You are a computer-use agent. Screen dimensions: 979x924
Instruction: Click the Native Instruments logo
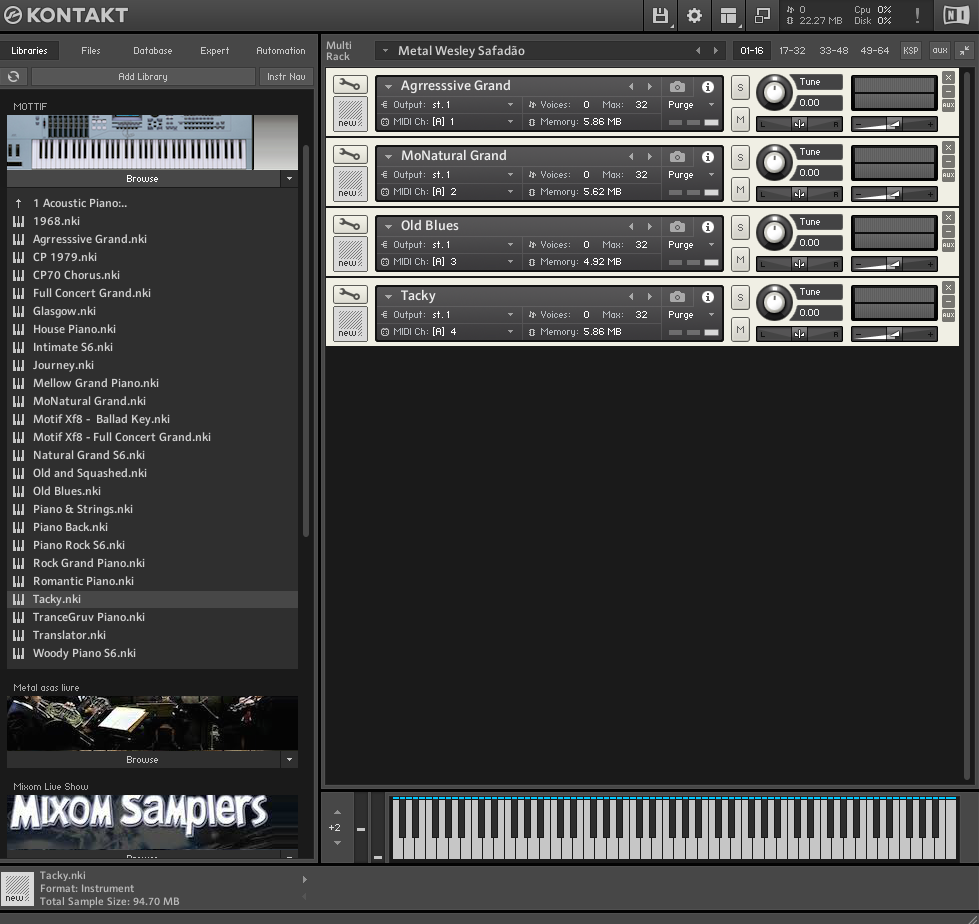coord(956,15)
